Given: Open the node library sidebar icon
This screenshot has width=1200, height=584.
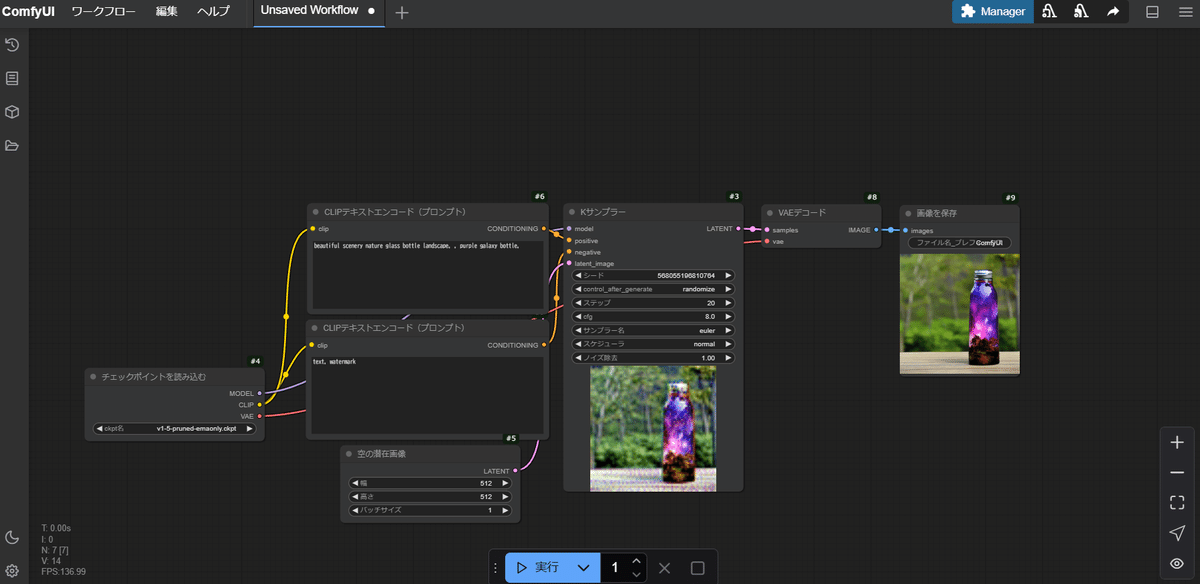Looking at the screenshot, I should pos(12,78).
